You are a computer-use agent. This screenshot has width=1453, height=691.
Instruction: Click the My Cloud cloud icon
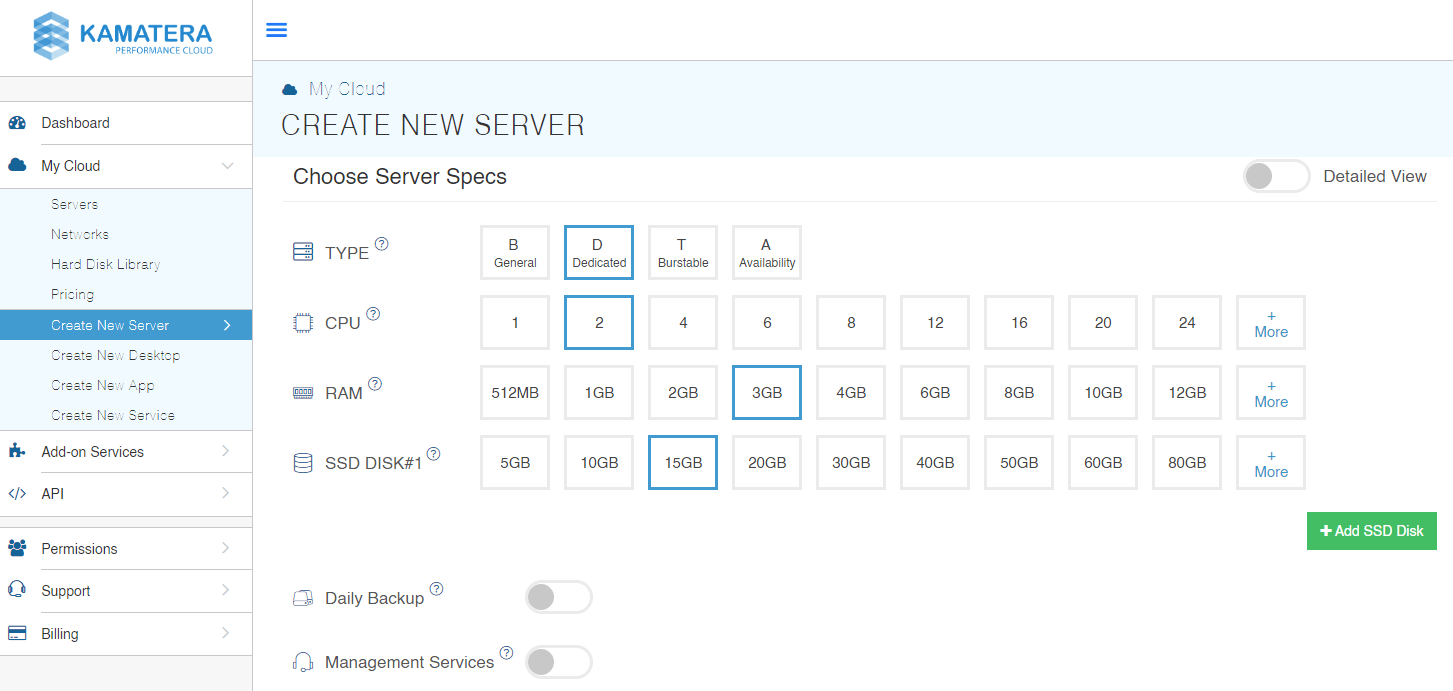tap(16, 166)
